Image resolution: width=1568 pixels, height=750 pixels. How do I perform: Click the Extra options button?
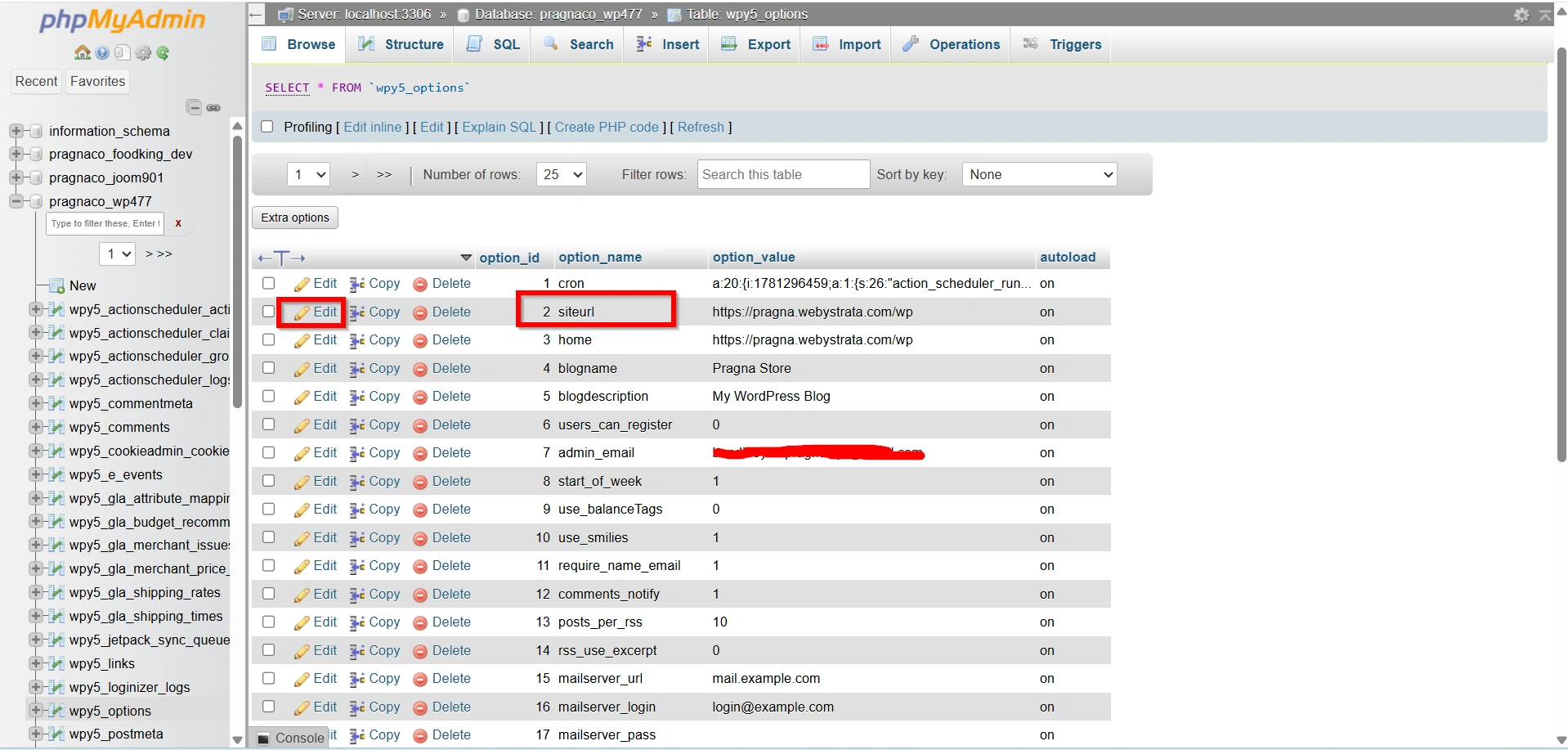click(x=295, y=218)
